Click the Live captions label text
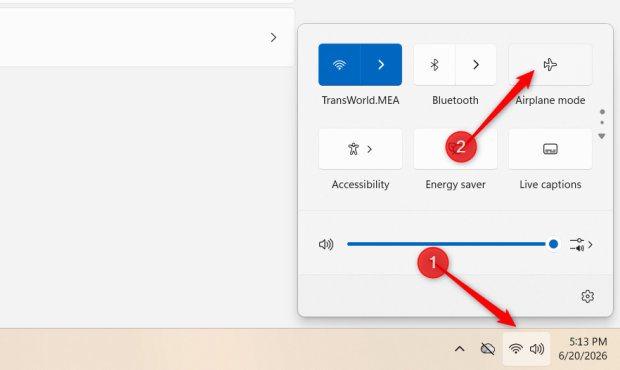The image size is (620, 370). click(550, 185)
